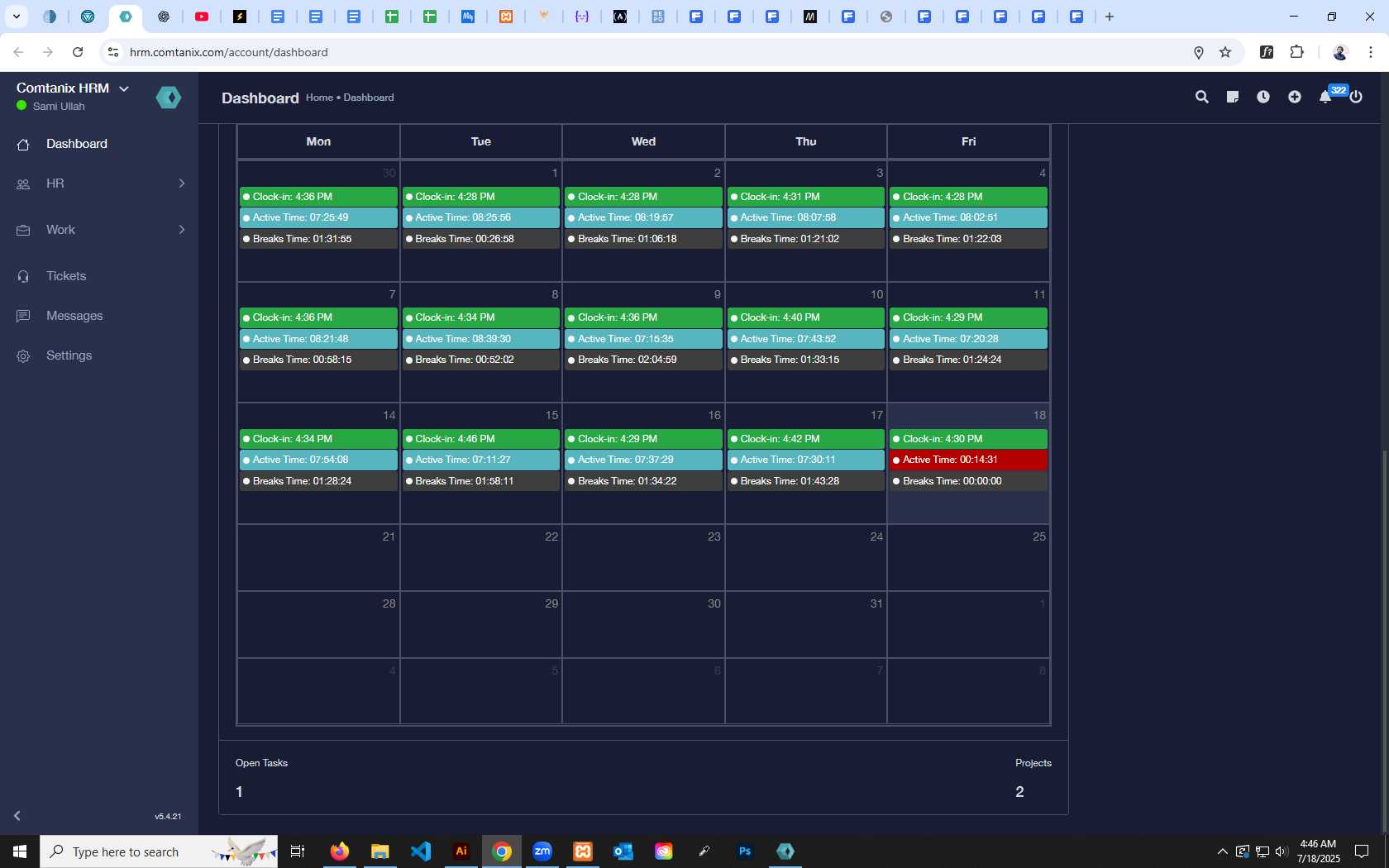Viewport: 1389px width, 868px height.
Task: Switch to the YouTube browser tab
Action: click(202, 17)
